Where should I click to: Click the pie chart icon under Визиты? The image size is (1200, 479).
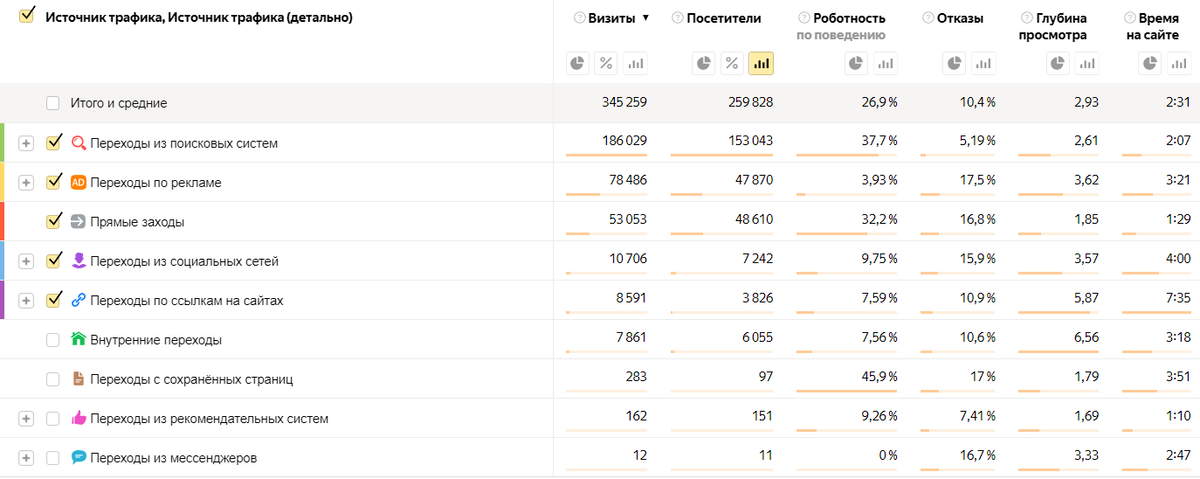tap(577, 64)
